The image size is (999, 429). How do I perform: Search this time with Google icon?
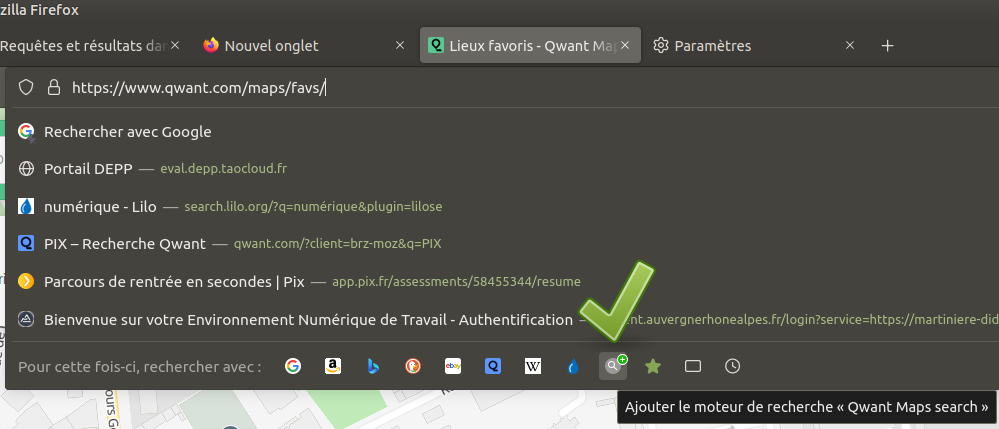point(292,366)
